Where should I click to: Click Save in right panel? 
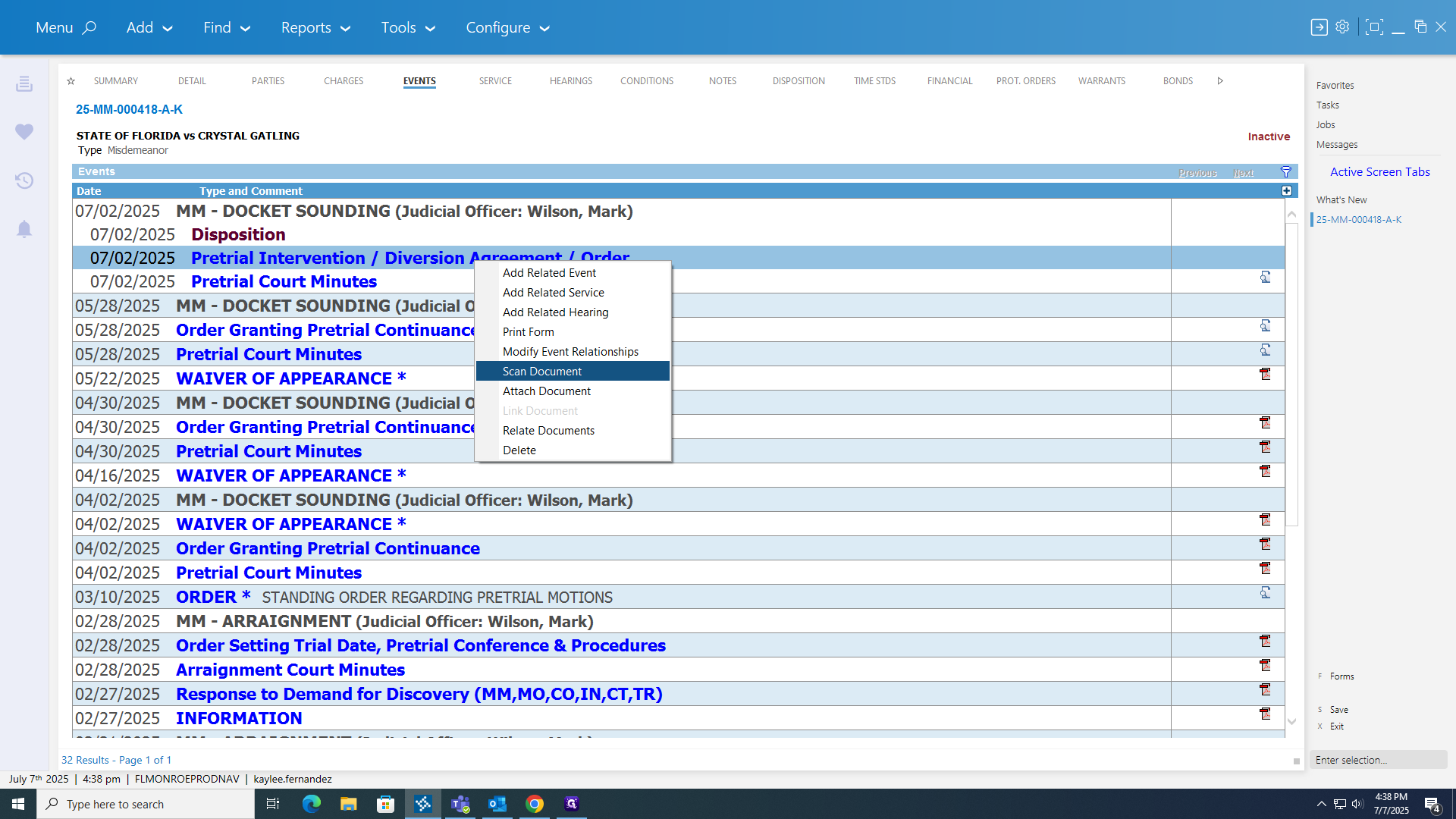pyautogui.click(x=1338, y=710)
